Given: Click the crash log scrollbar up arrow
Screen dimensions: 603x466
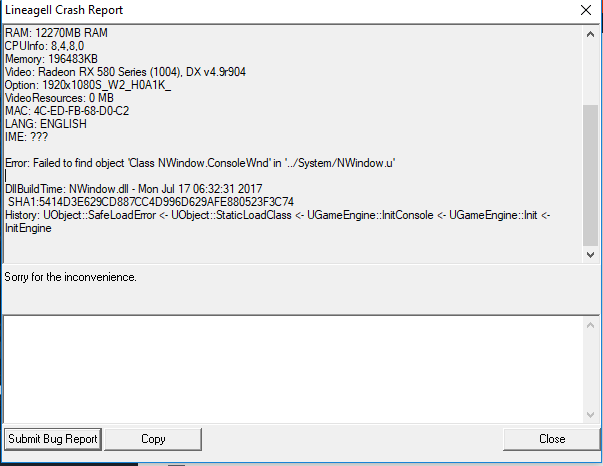Looking at the screenshot, I should coord(589,33).
